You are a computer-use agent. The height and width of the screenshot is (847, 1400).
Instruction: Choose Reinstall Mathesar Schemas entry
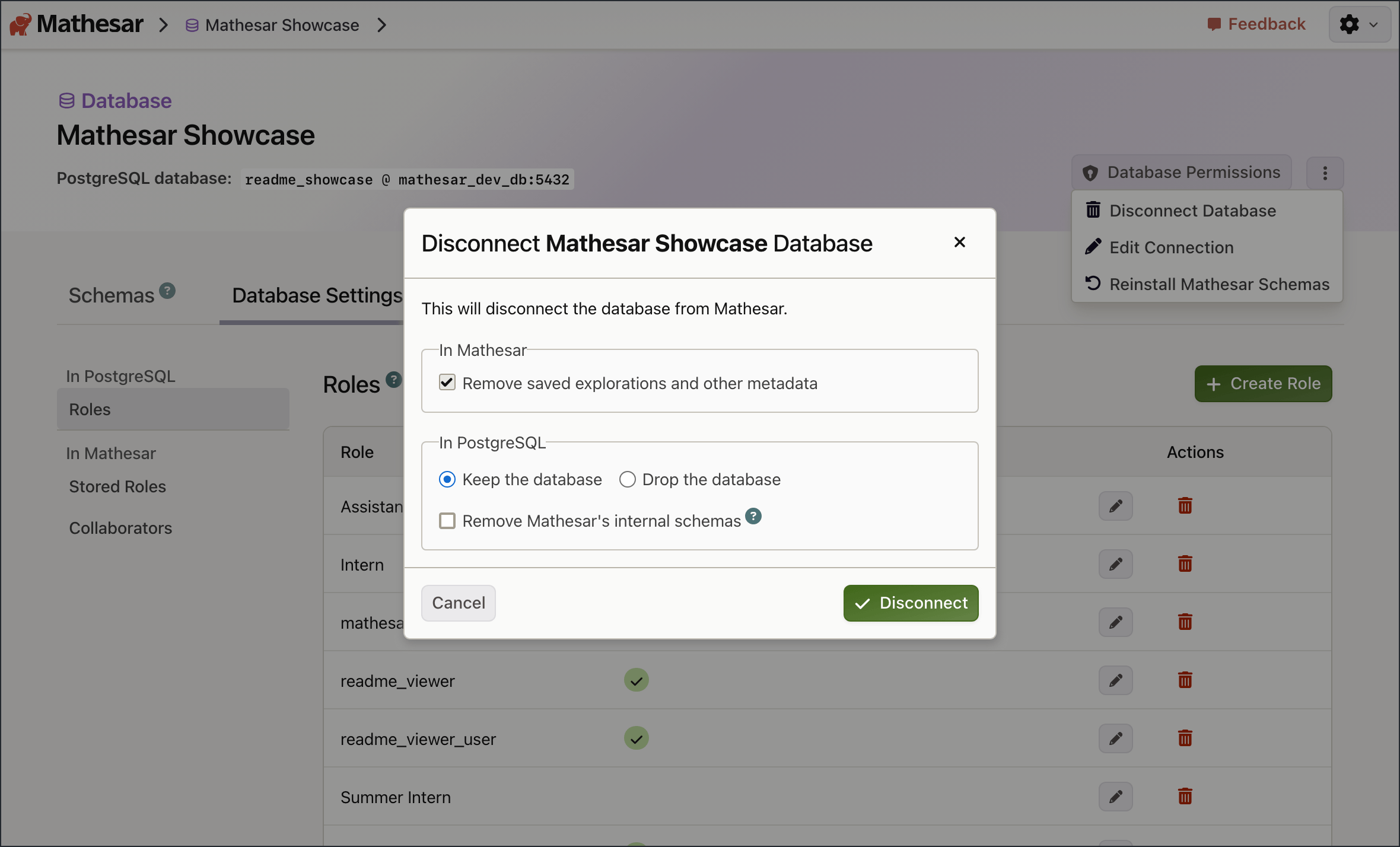(x=1207, y=284)
